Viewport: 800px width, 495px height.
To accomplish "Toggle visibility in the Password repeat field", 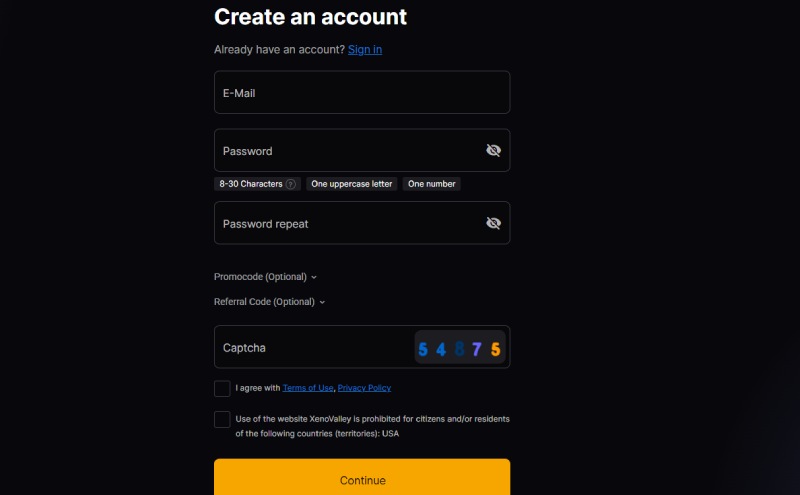I will click(x=493, y=223).
